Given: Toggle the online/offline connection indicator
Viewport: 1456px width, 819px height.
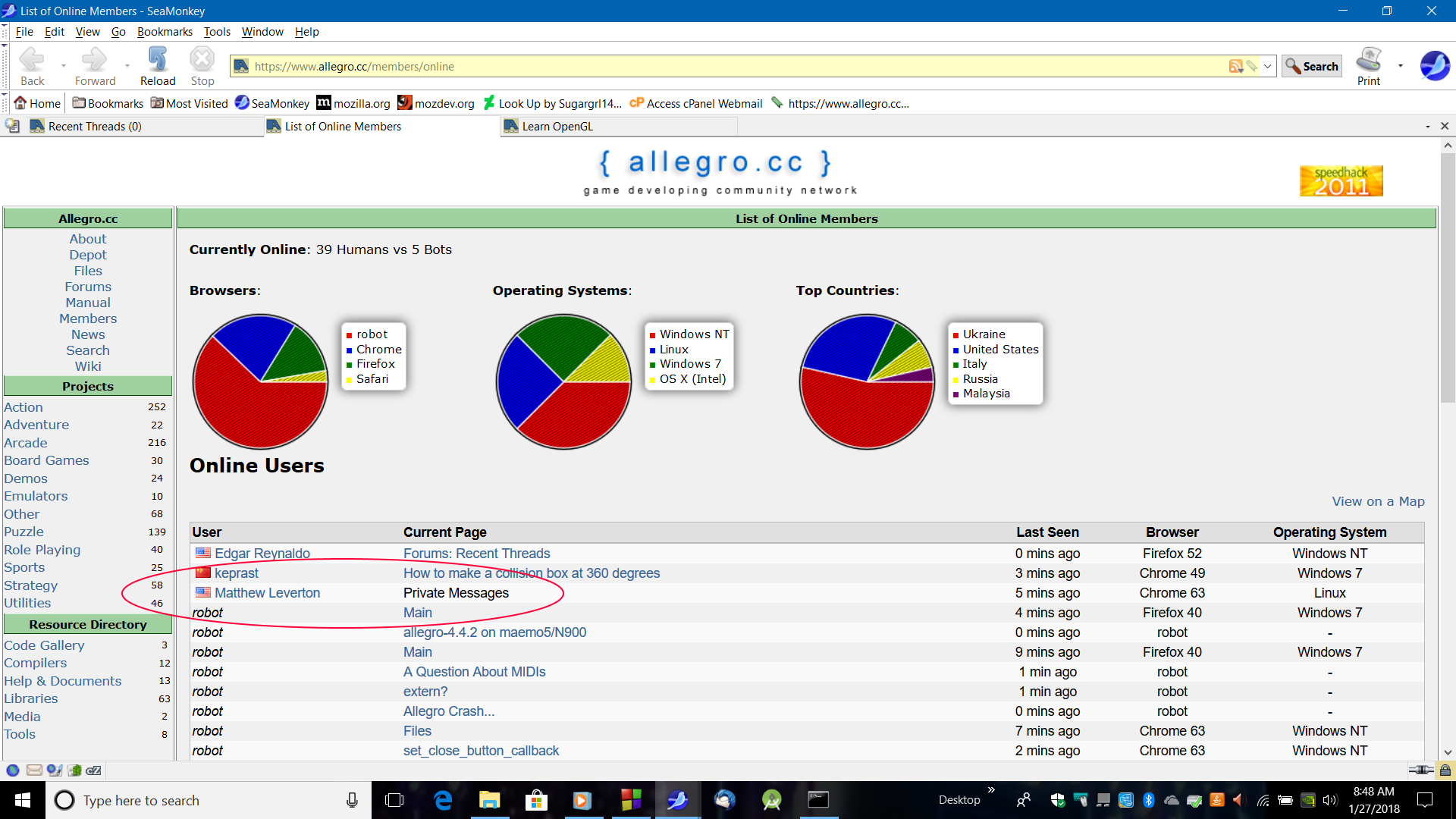Looking at the screenshot, I should point(1420,770).
